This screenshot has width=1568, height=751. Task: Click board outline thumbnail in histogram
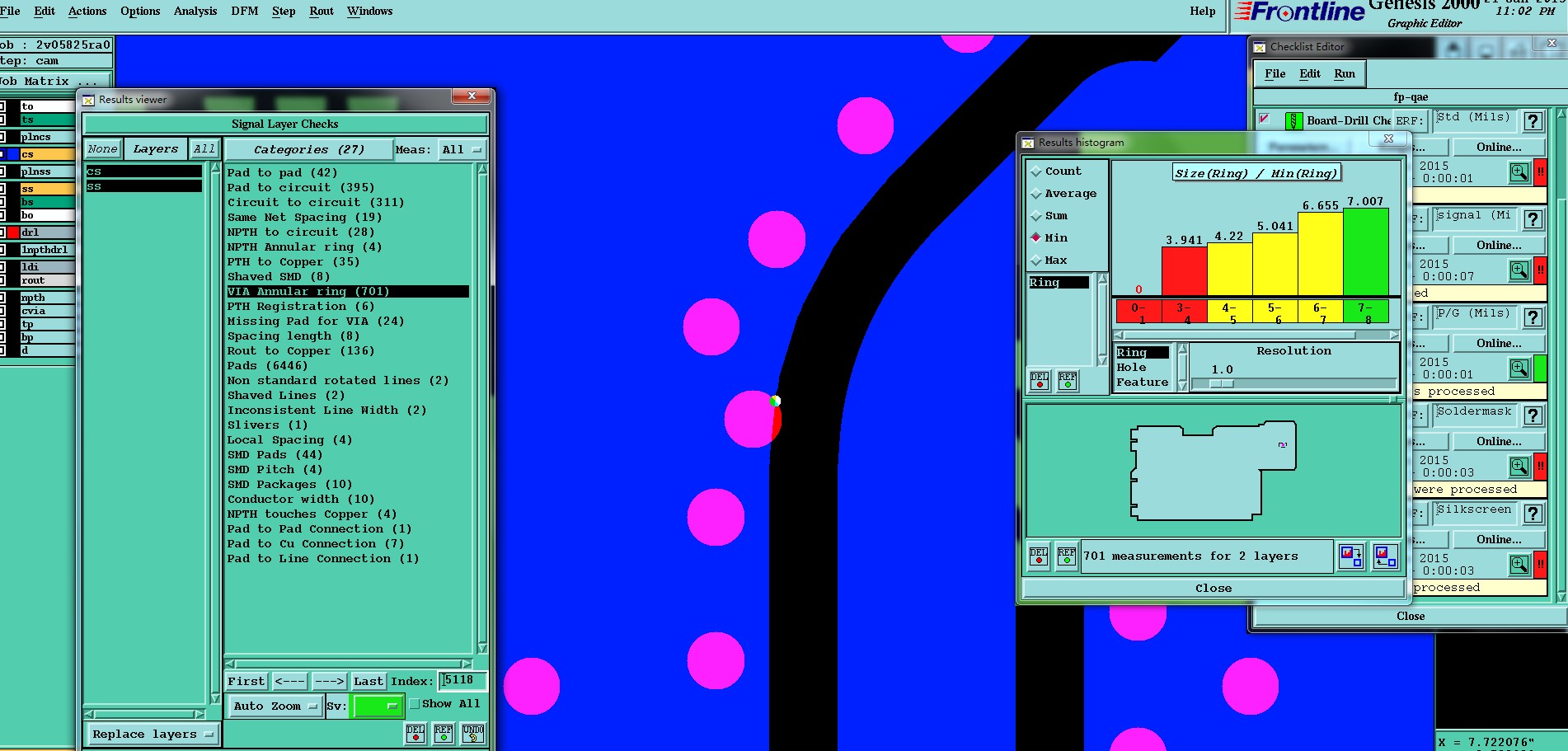(1213, 471)
